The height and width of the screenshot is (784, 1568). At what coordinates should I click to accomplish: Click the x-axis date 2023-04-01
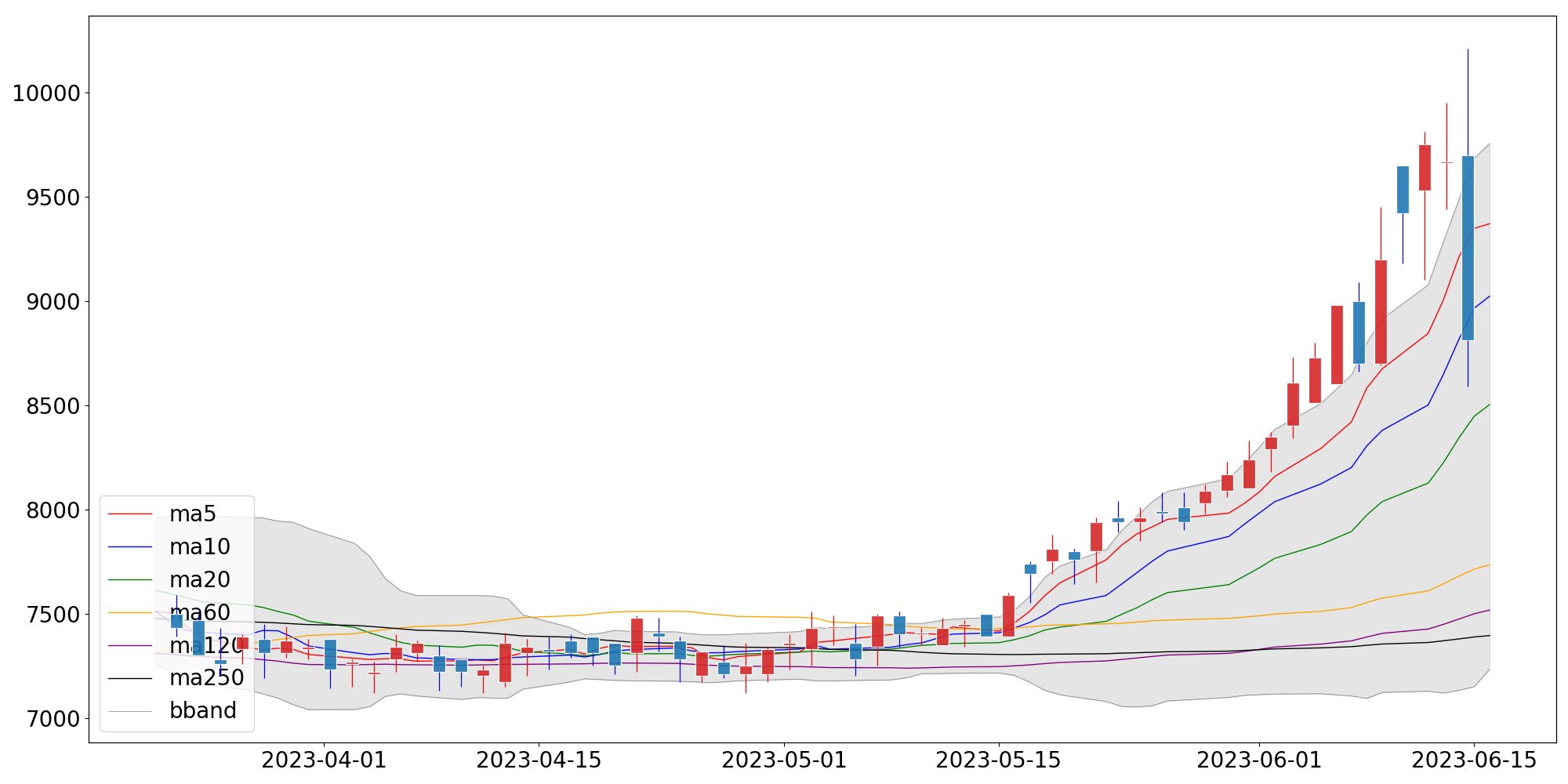tap(324, 760)
